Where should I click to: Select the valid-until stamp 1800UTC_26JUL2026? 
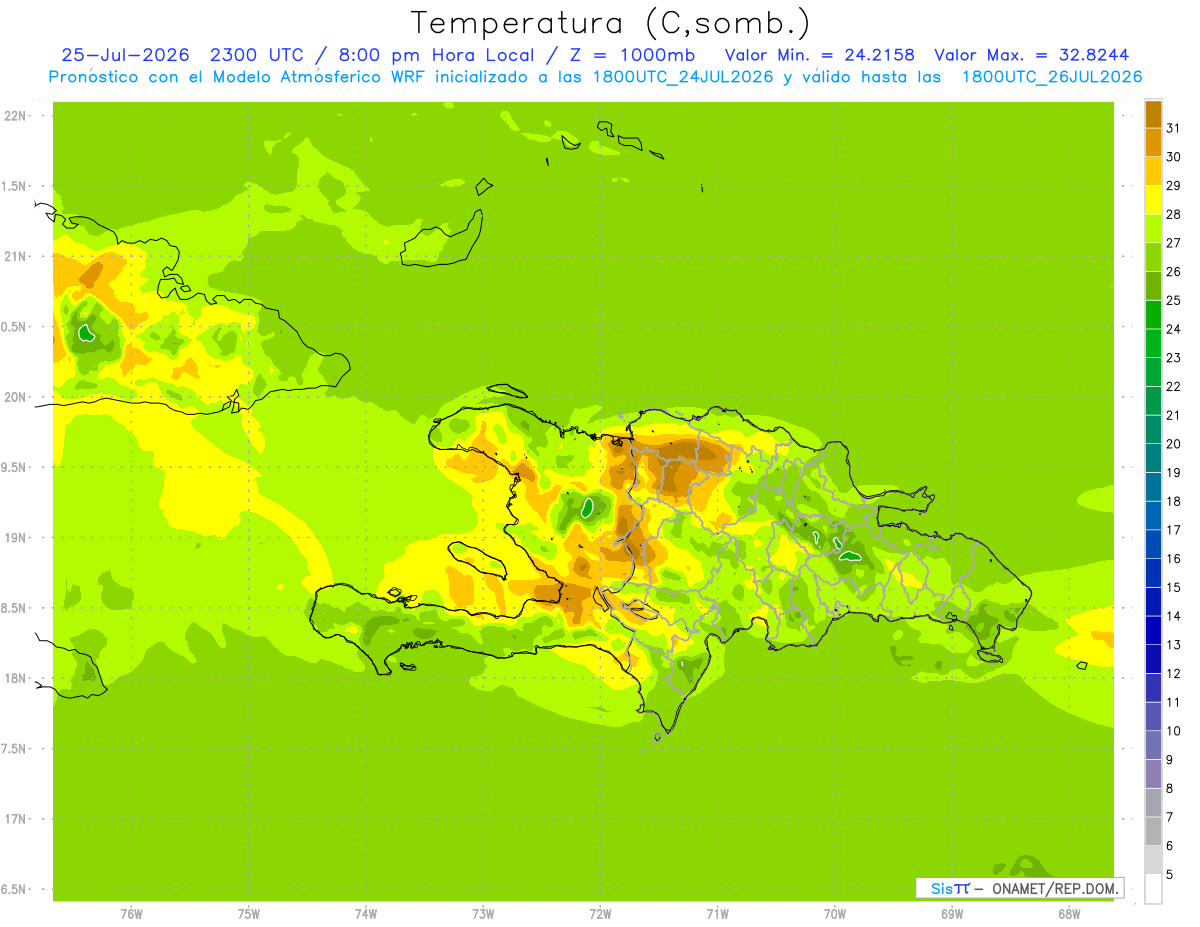click(1052, 77)
